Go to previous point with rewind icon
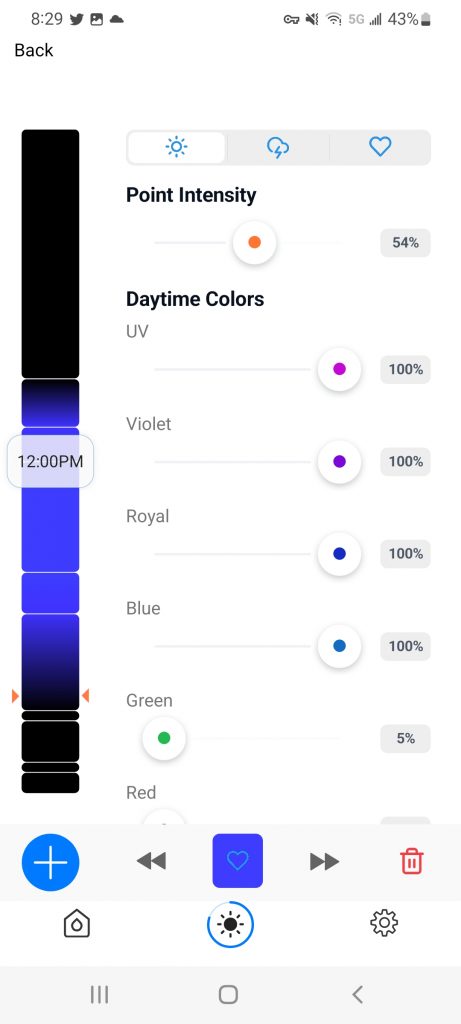The image size is (461, 1024). (x=151, y=862)
